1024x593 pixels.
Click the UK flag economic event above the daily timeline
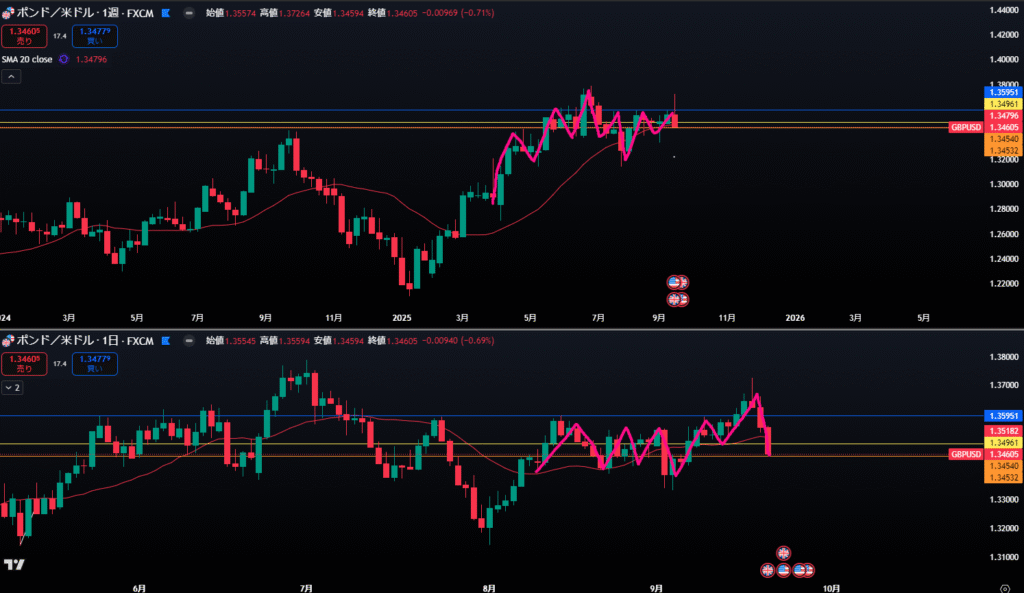point(783,552)
